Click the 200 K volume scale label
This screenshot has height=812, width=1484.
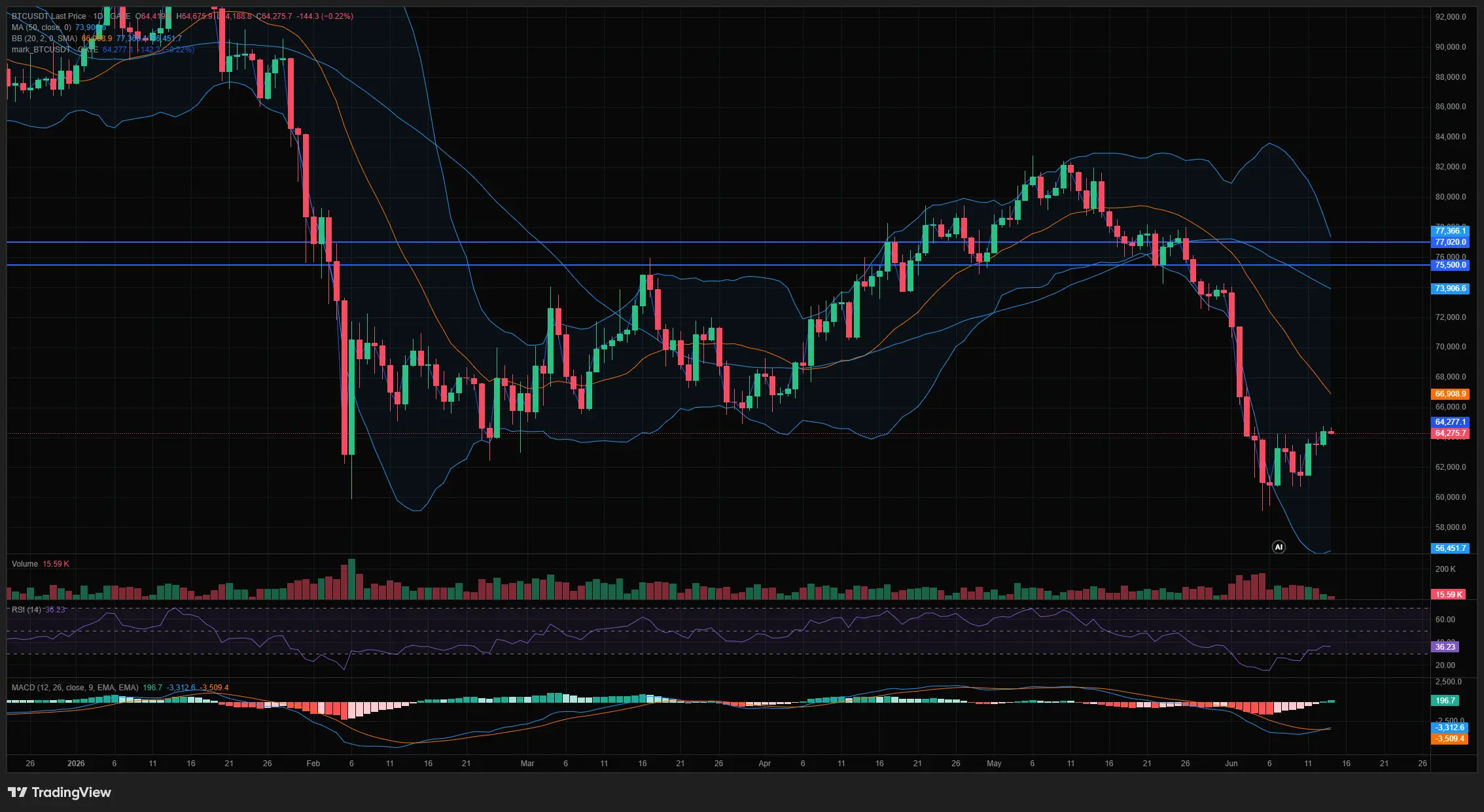point(1445,569)
